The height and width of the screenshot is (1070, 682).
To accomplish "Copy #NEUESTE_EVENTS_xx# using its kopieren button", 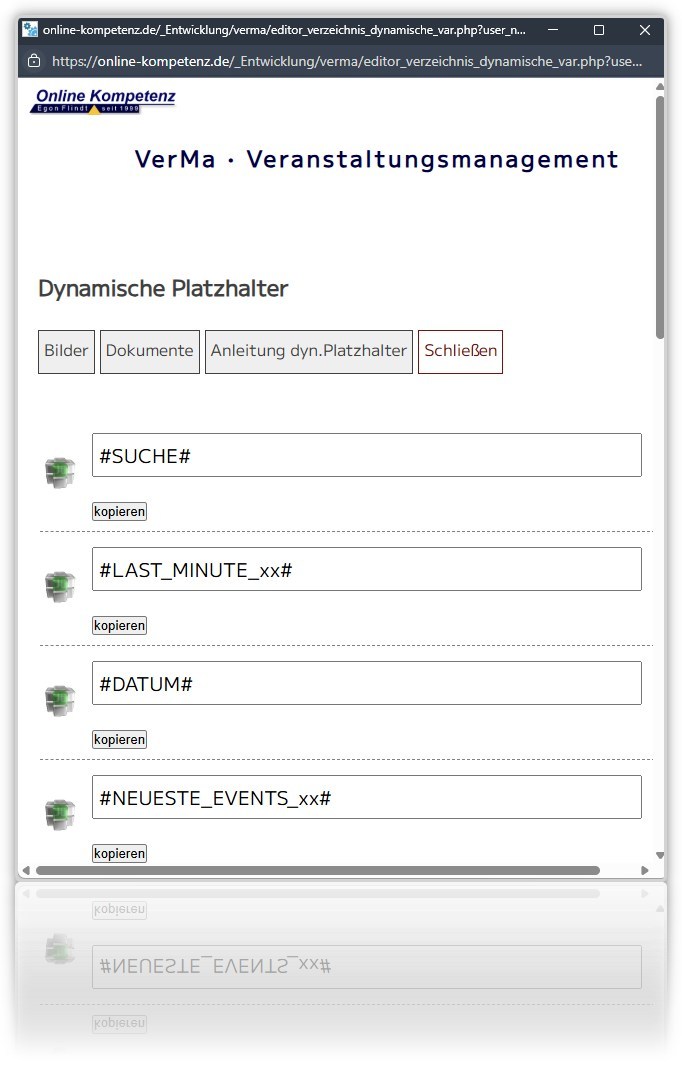I will (119, 853).
